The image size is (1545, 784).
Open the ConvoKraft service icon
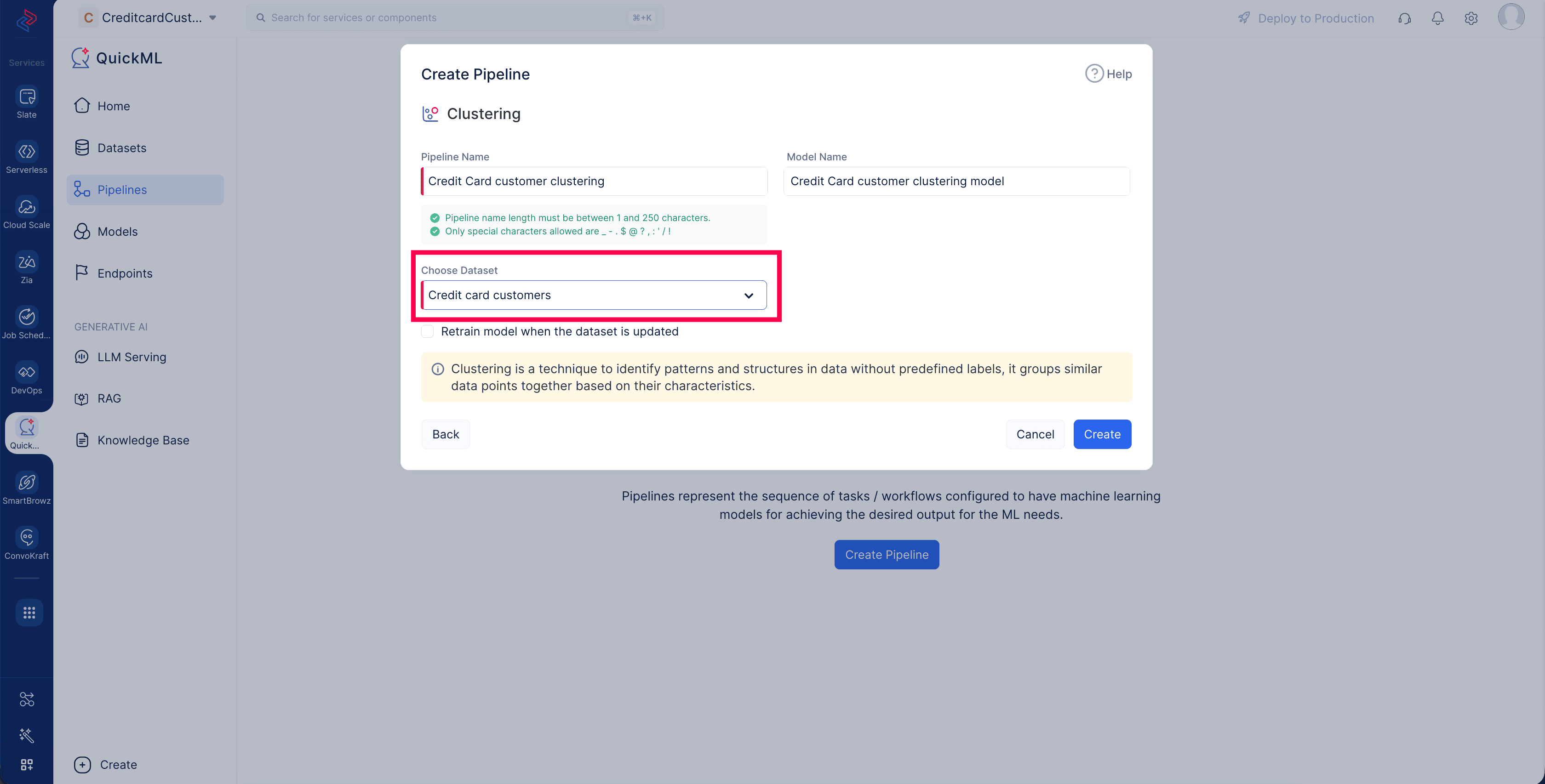click(x=26, y=538)
